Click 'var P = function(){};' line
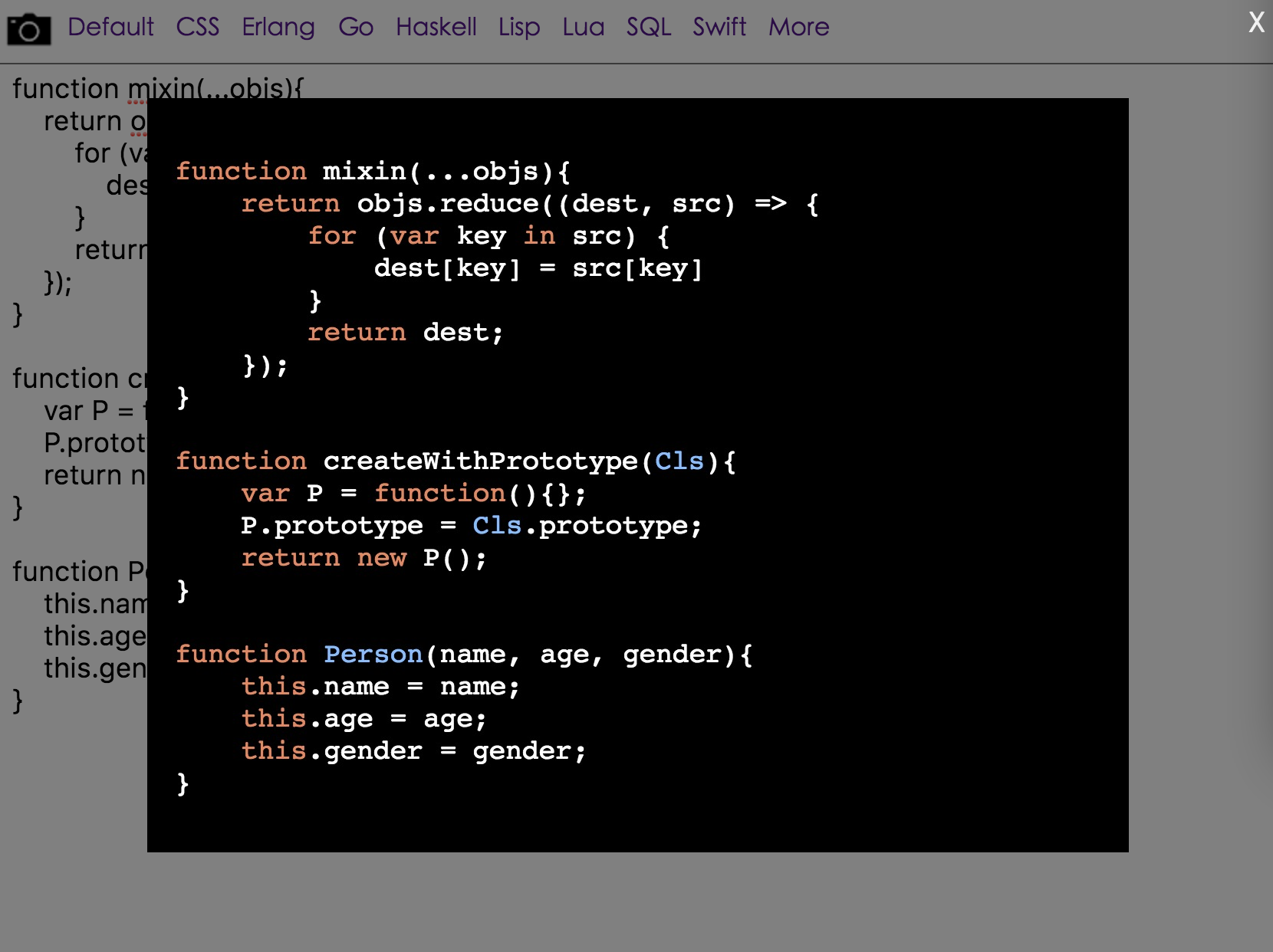 [x=414, y=494]
